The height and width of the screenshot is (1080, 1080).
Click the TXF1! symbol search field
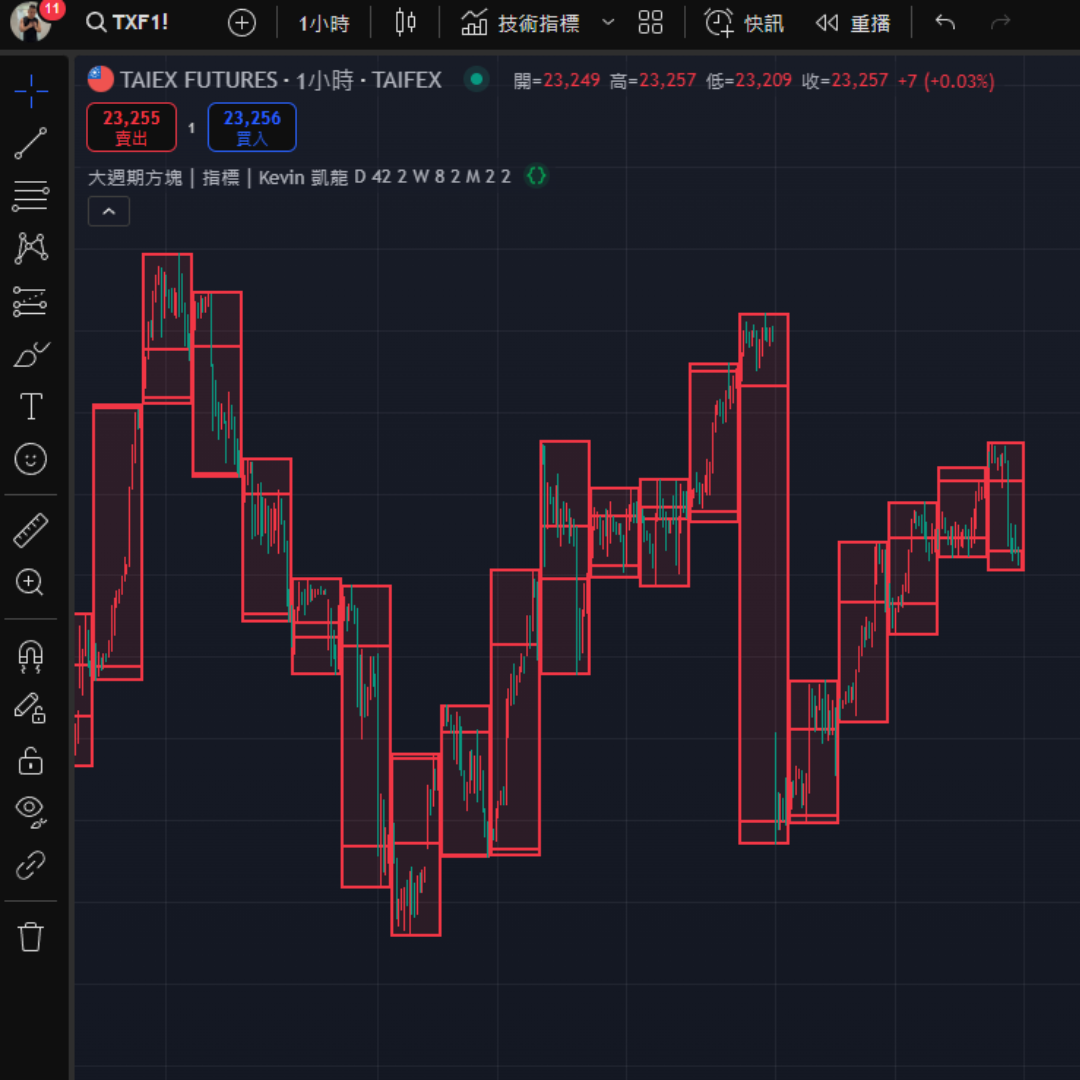129,23
